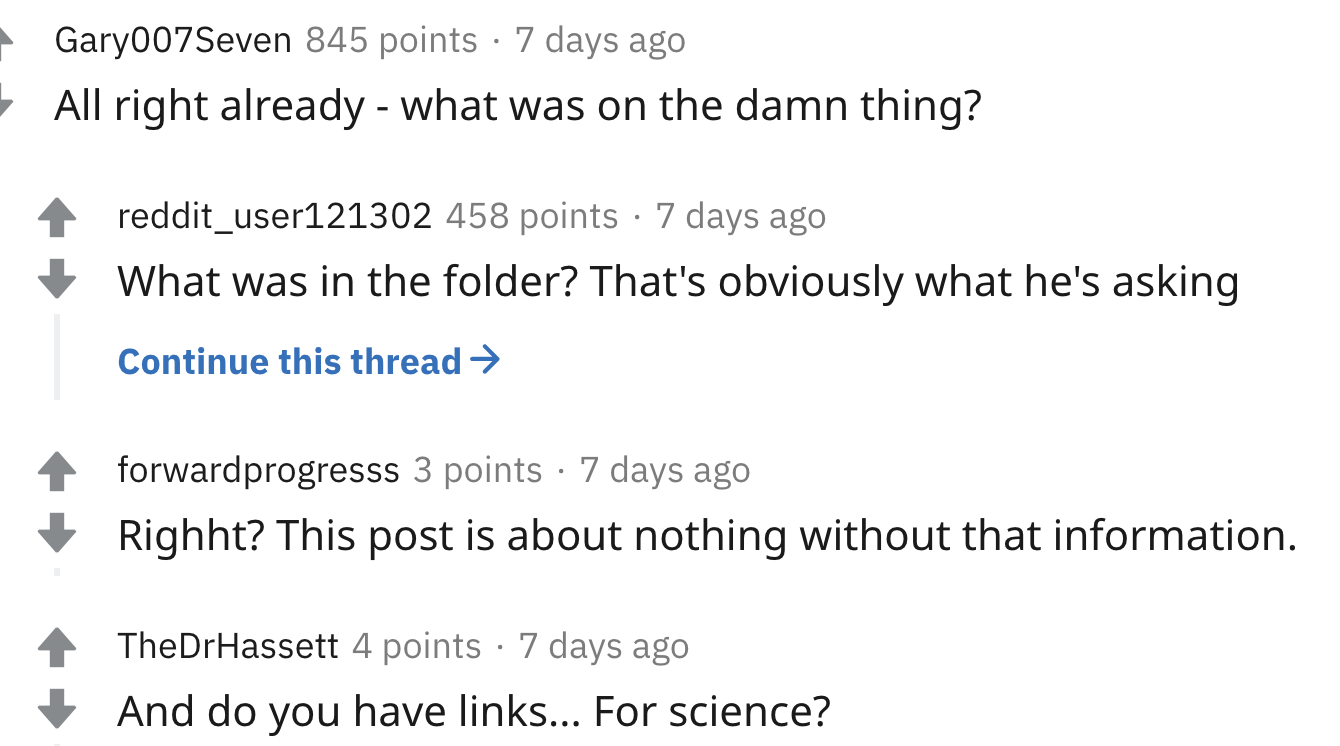The width and height of the screenshot is (1340, 746).
Task: Upvote forwardprogresss's comment
Action: [57, 472]
